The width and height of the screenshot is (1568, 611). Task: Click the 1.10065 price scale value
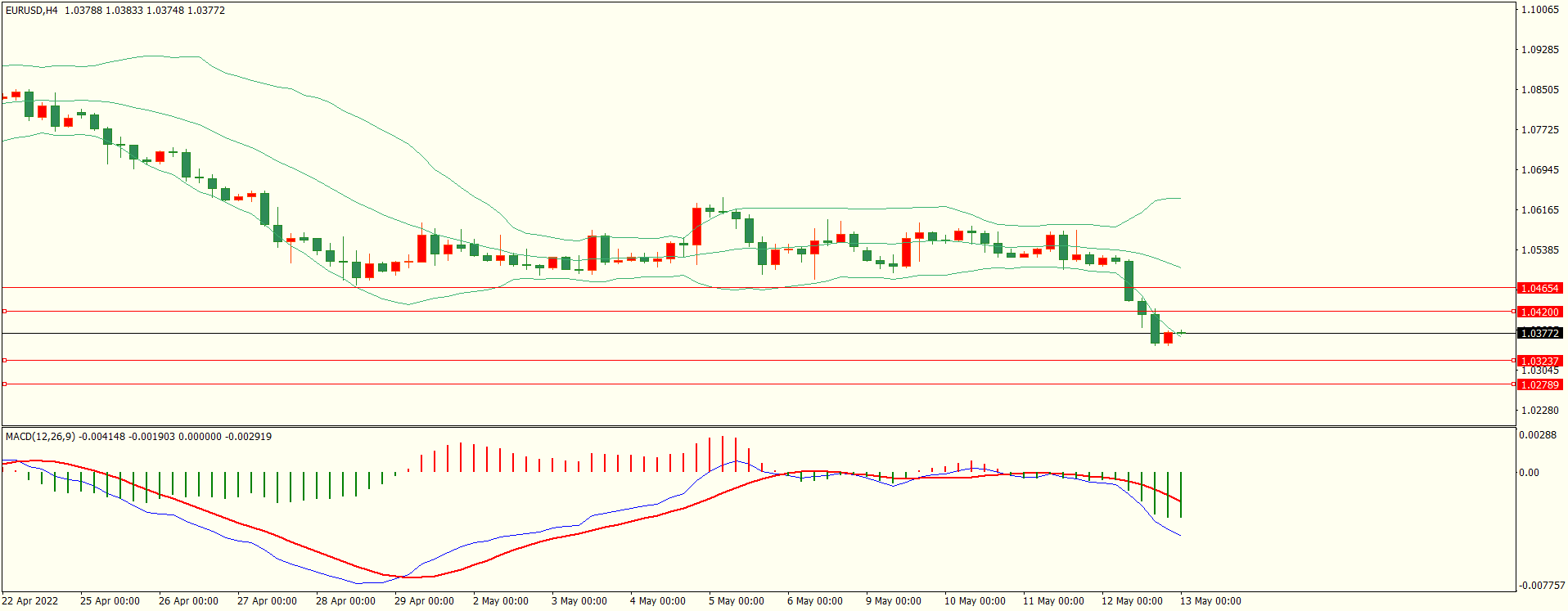coord(1539,10)
